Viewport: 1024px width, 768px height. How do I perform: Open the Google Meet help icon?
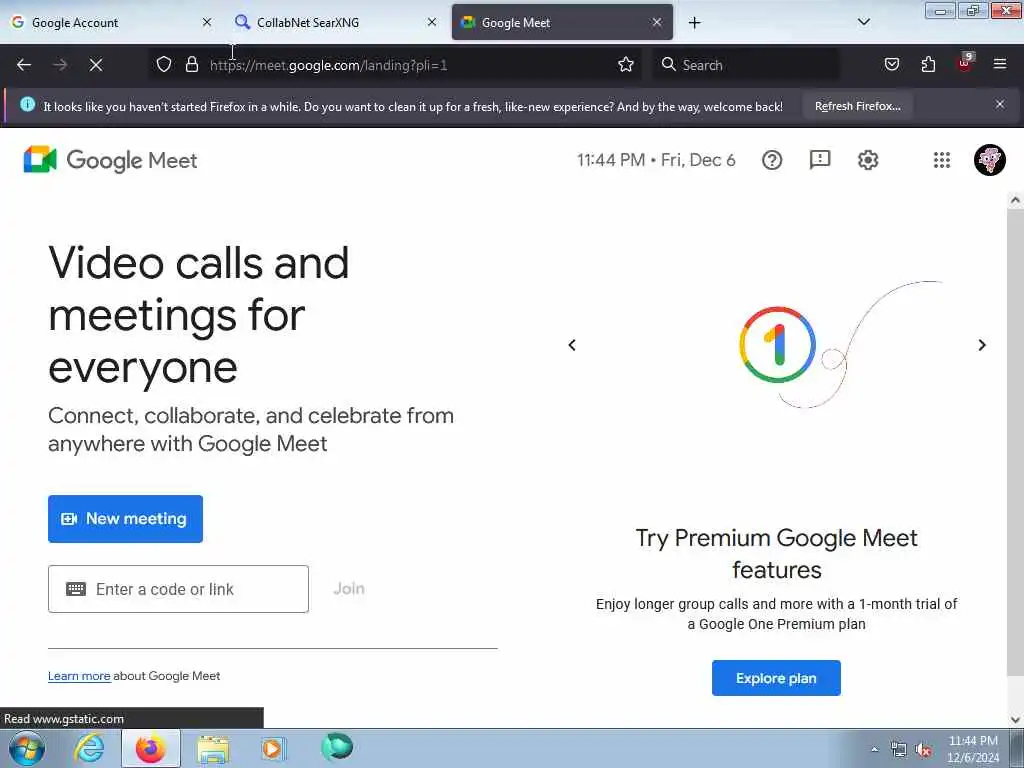pyautogui.click(x=771, y=160)
